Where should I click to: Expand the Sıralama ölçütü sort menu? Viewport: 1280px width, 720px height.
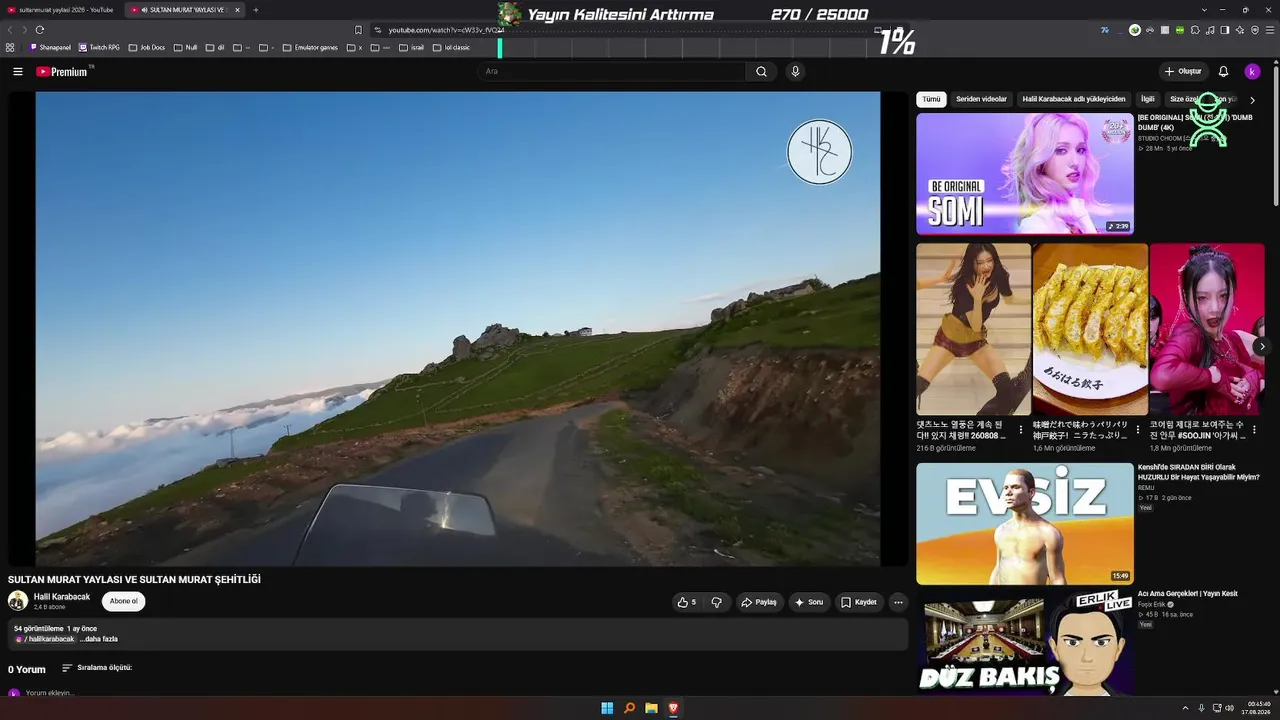(x=97, y=668)
